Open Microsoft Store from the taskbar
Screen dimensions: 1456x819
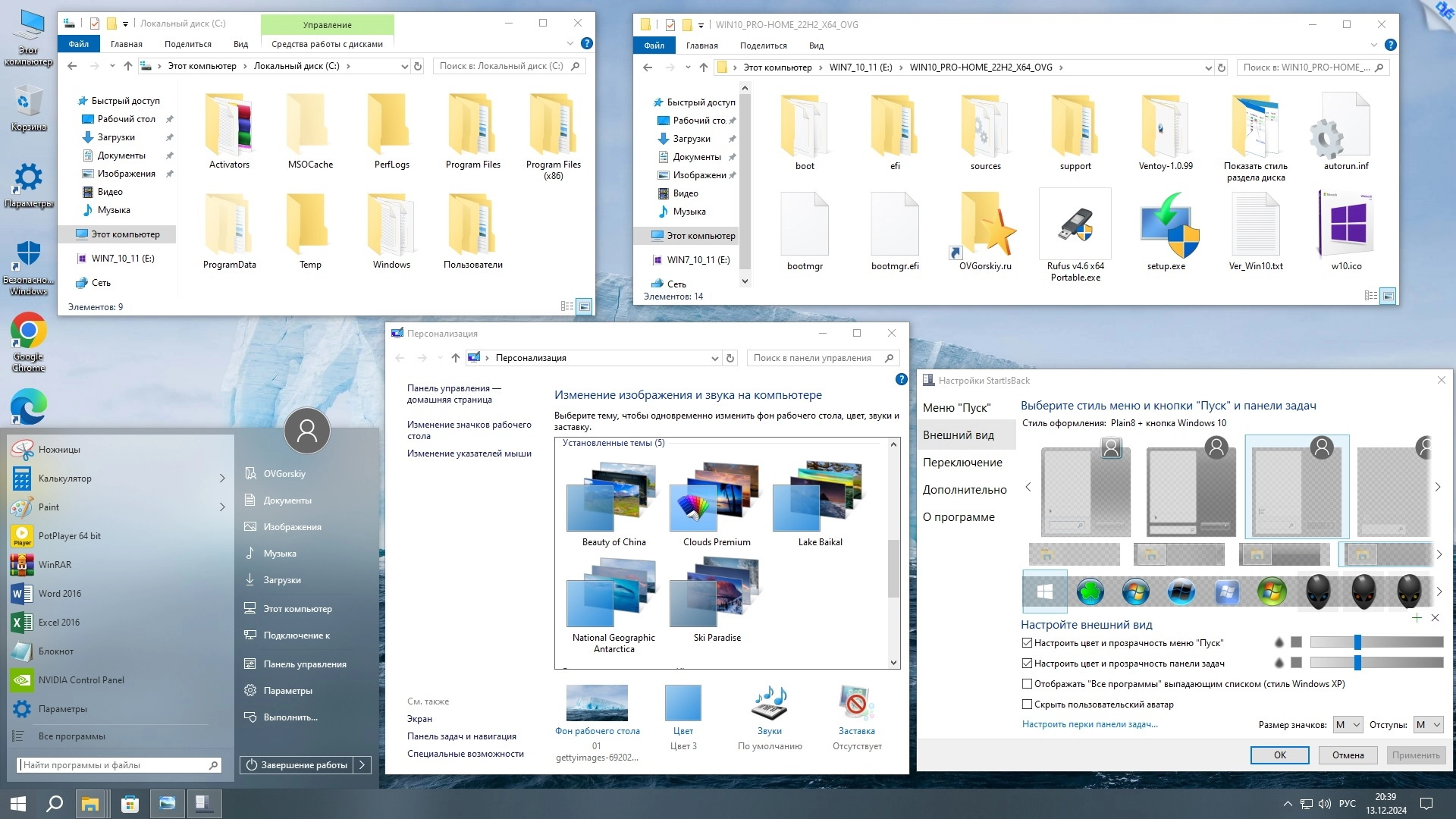[130, 804]
